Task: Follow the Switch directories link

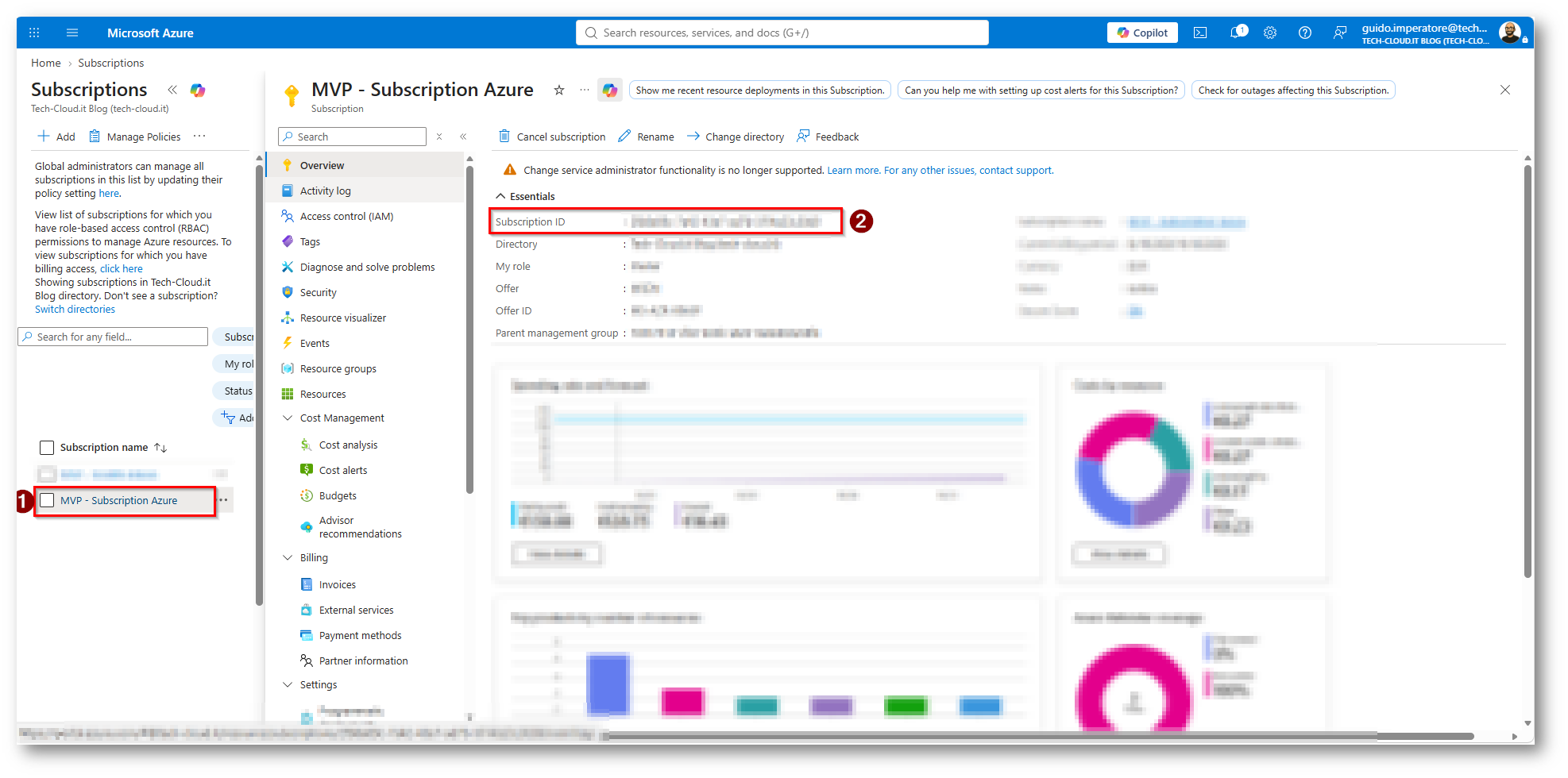Action: (x=75, y=310)
